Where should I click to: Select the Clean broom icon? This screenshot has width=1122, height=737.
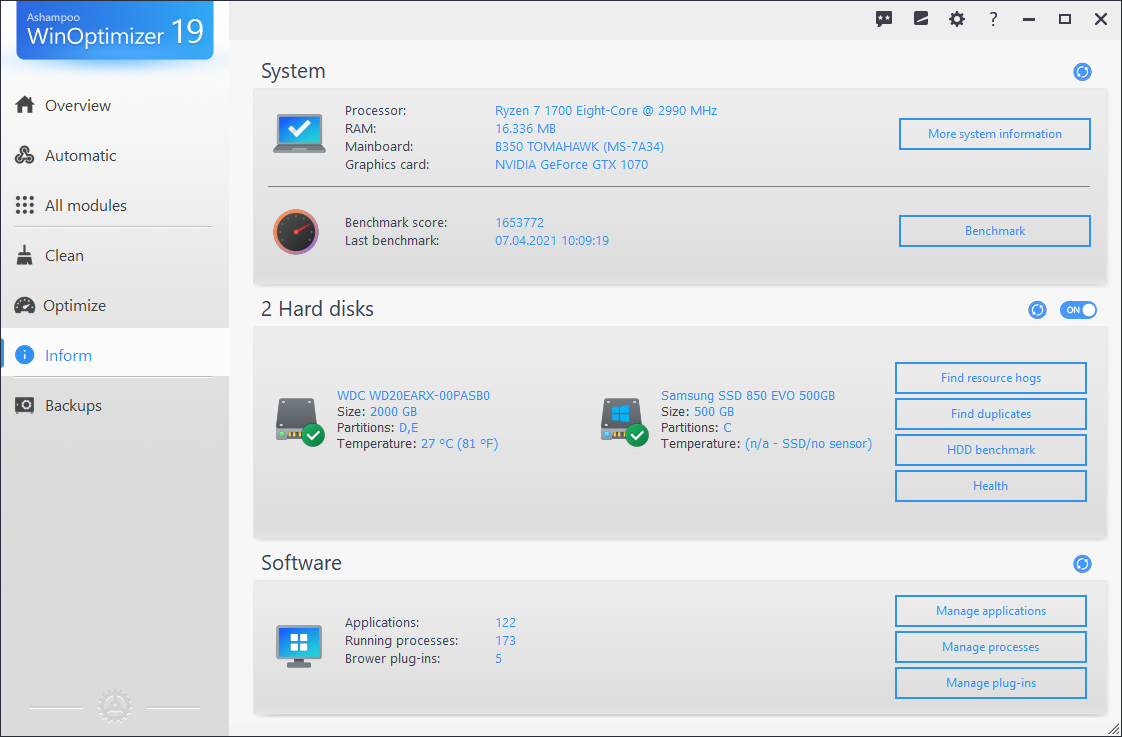pyautogui.click(x=23, y=255)
